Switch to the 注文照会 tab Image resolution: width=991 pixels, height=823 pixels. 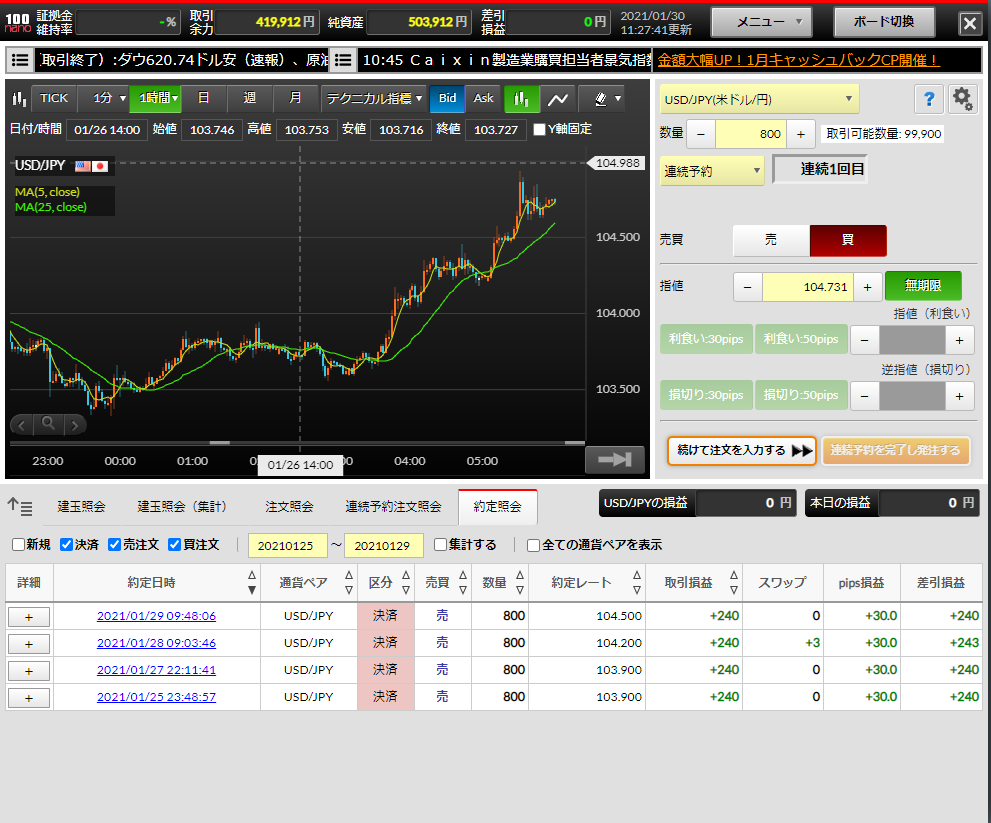pos(289,507)
